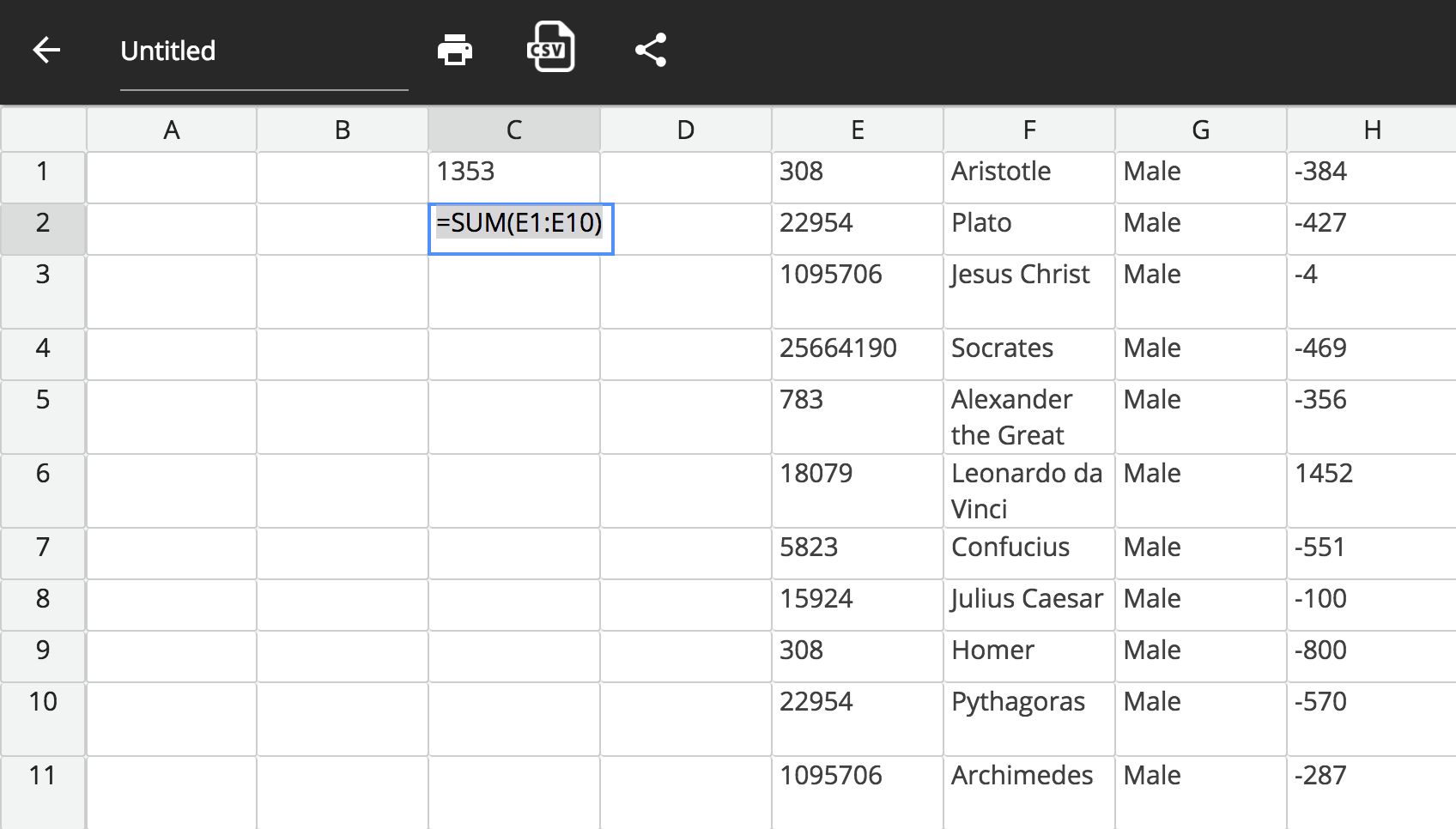The image size is (1456, 829).
Task: Select column C header
Action: pos(513,130)
